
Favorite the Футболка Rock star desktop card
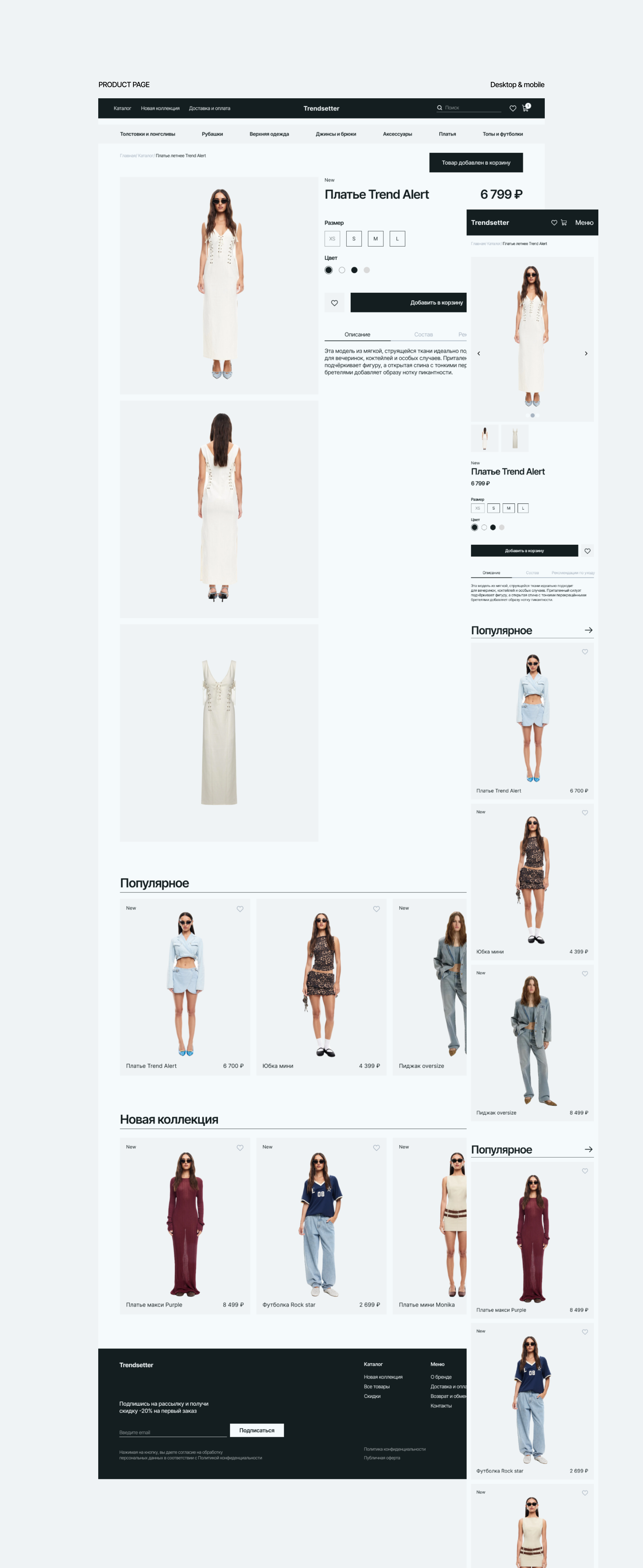point(377,1147)
